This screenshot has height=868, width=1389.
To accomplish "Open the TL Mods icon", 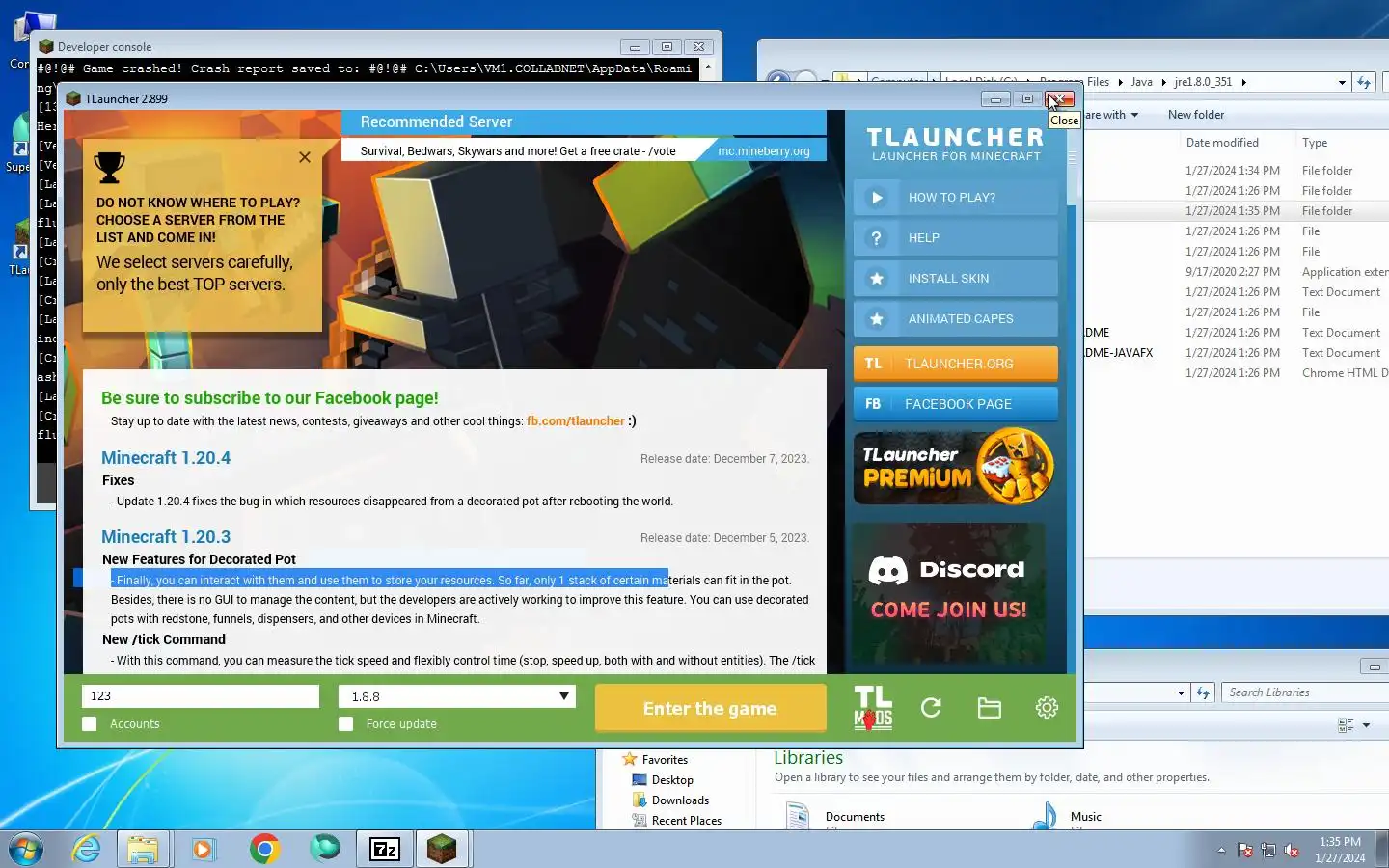I will (x=873, y=708).
